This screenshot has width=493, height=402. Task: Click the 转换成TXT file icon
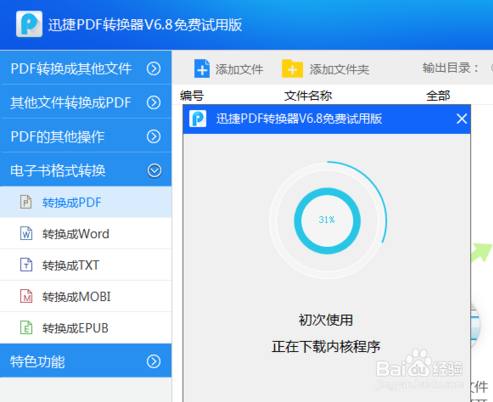pyautogui.click(x=26, y=265)
